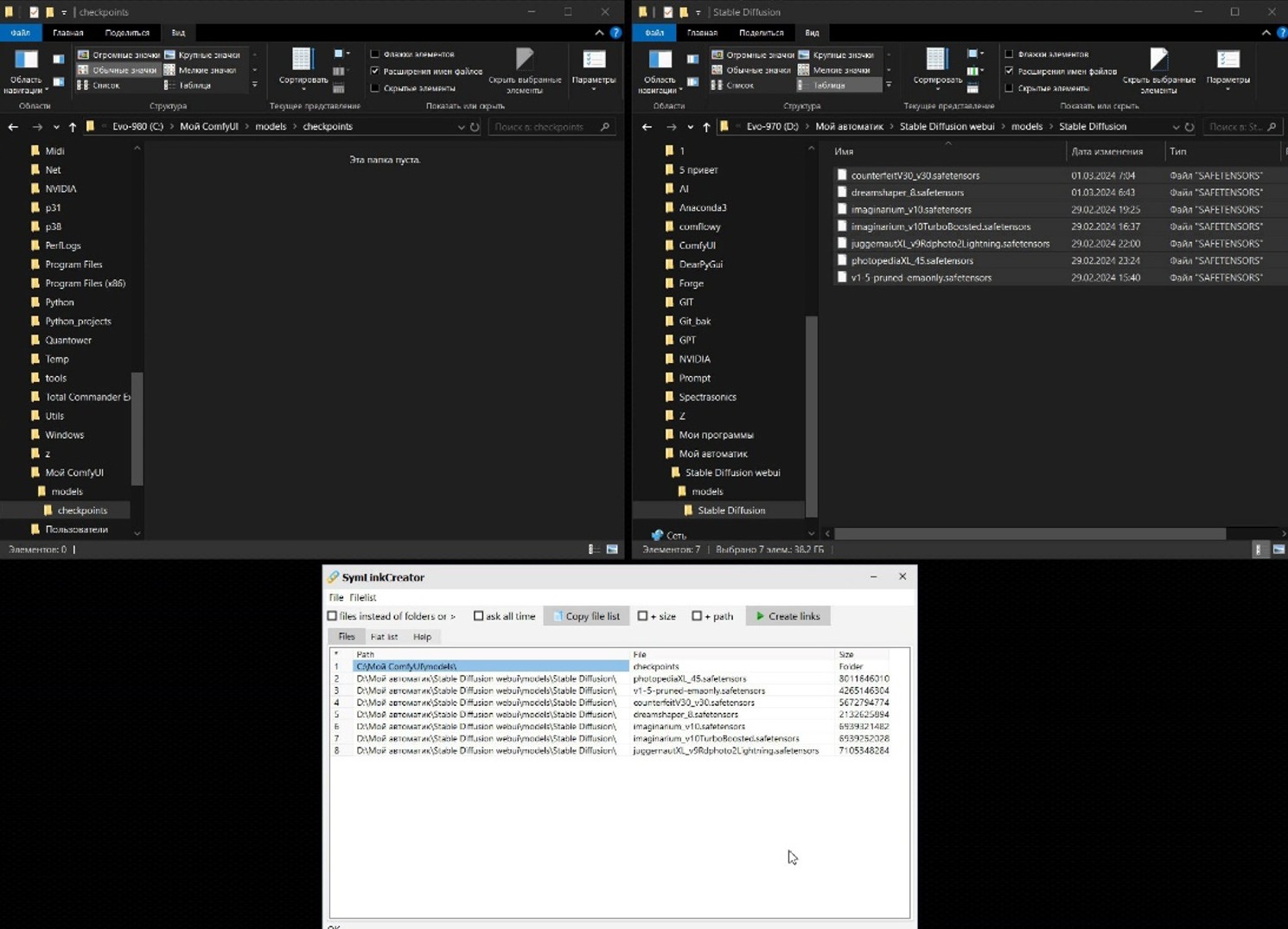Select Python_projects folder in checkpoints navigation tree
The image size is (1288, 929).
(x=78, y=321)
